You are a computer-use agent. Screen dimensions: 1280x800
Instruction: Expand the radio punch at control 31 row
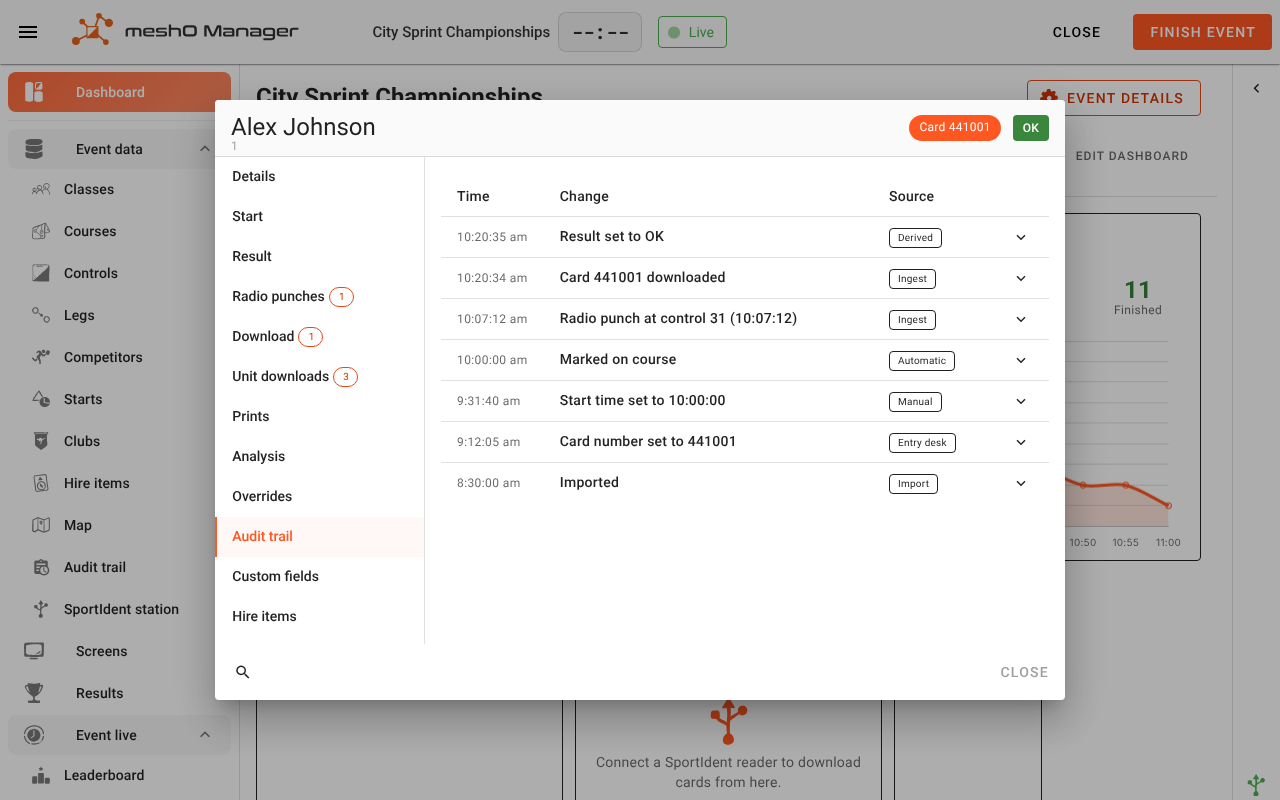1021,319
